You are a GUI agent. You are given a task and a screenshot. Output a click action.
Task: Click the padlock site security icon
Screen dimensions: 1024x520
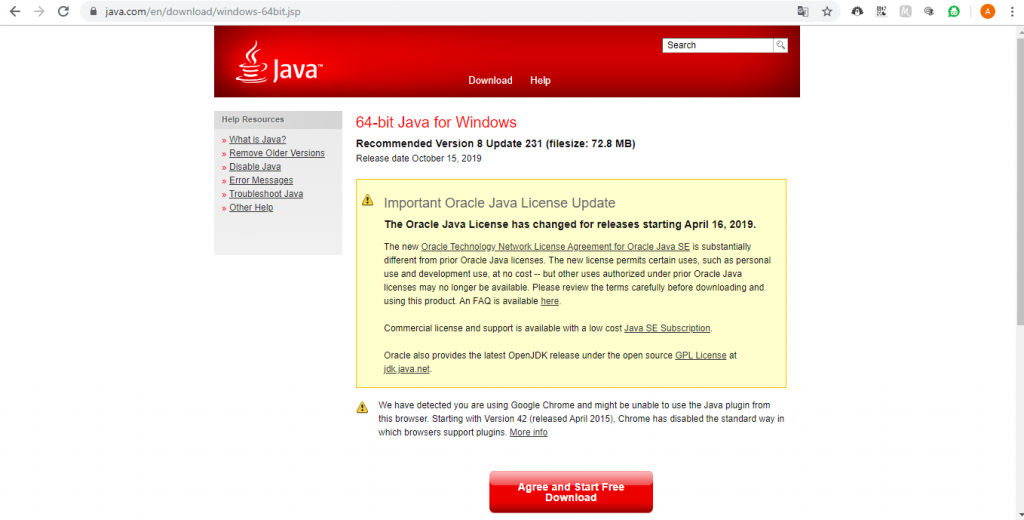point(93,11)
